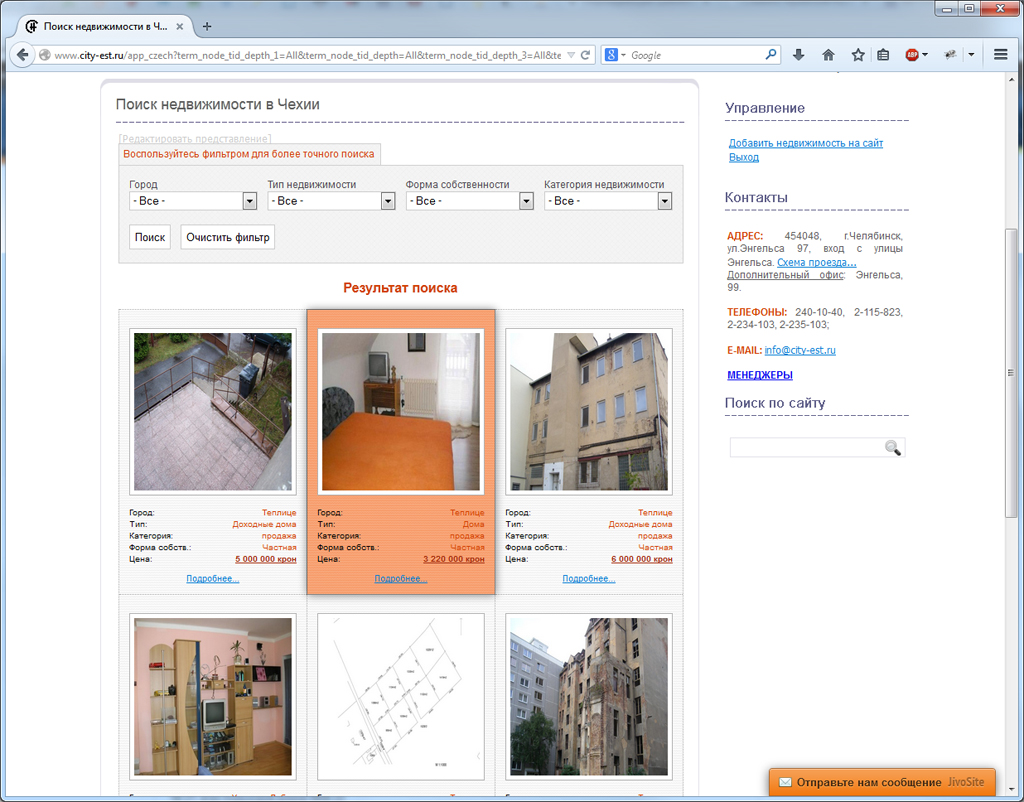
Task: Click the Поиск button
Action: [x=150, y=237]
